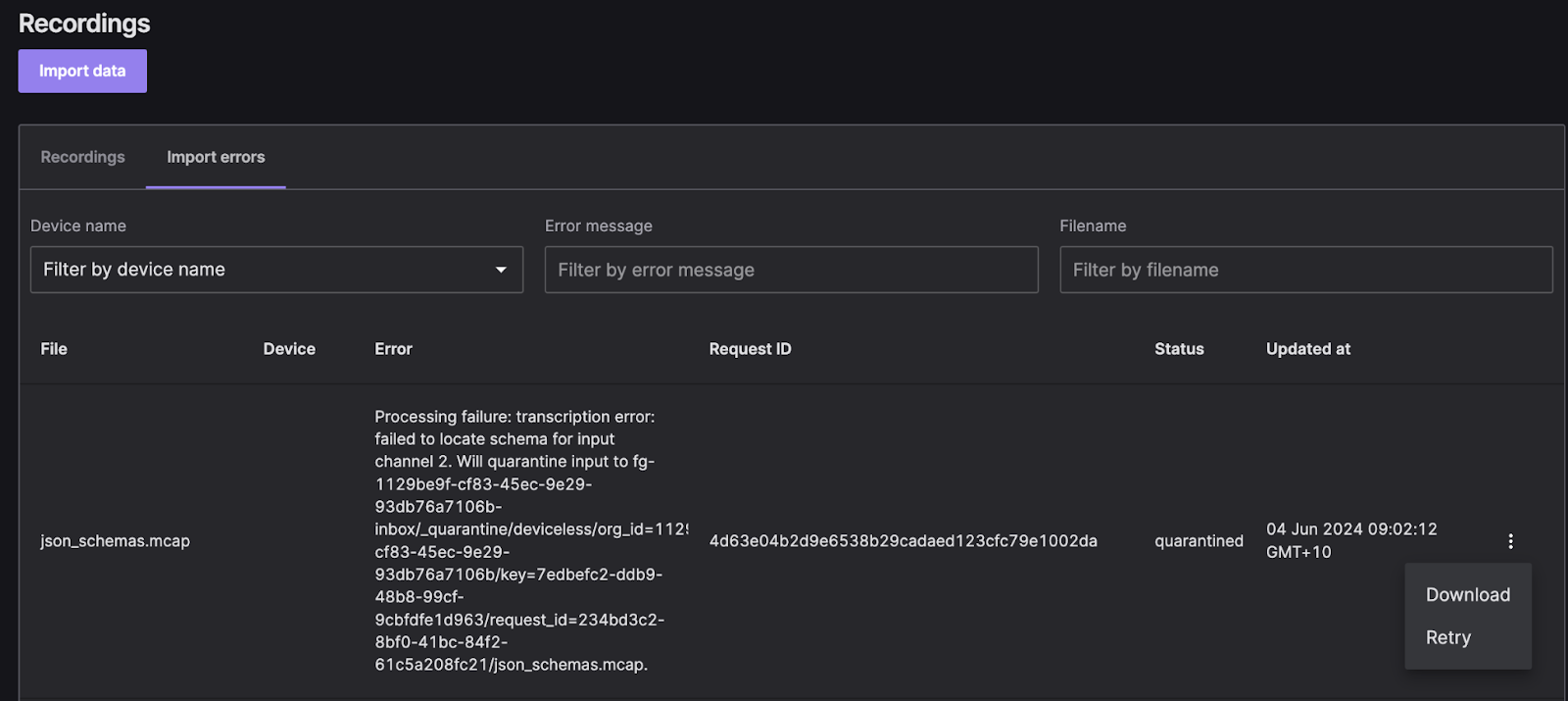This screenshot has width=1568, height=701.
Task: Click the quarantined status value
Action: [1199, 541]
